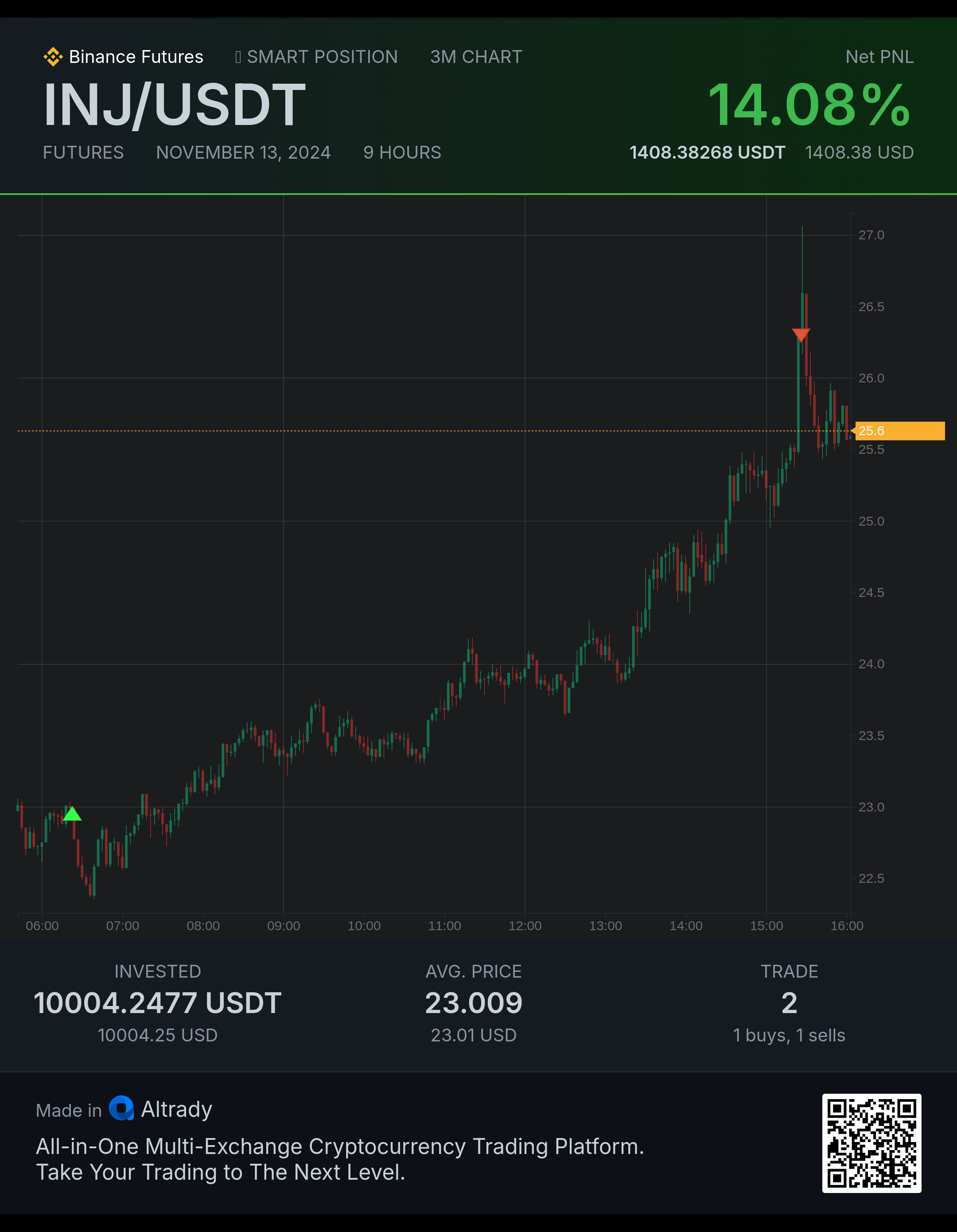Screen dimensions: 957x1232
Task: Click the orange 25.6 price label
Action: (x=899, y=431)
